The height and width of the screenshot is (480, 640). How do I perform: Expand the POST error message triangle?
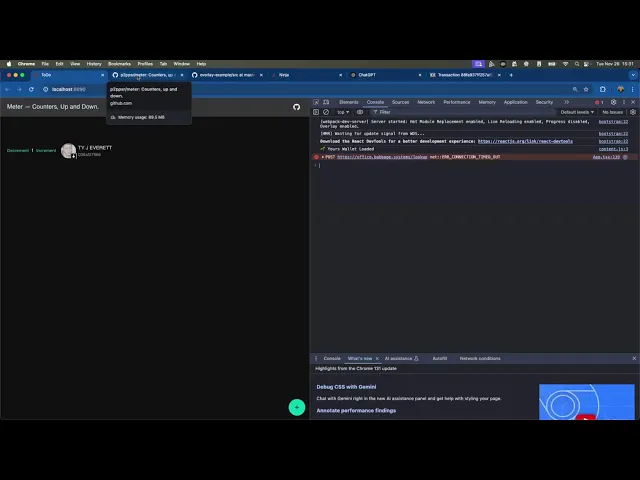coord(322,157)
